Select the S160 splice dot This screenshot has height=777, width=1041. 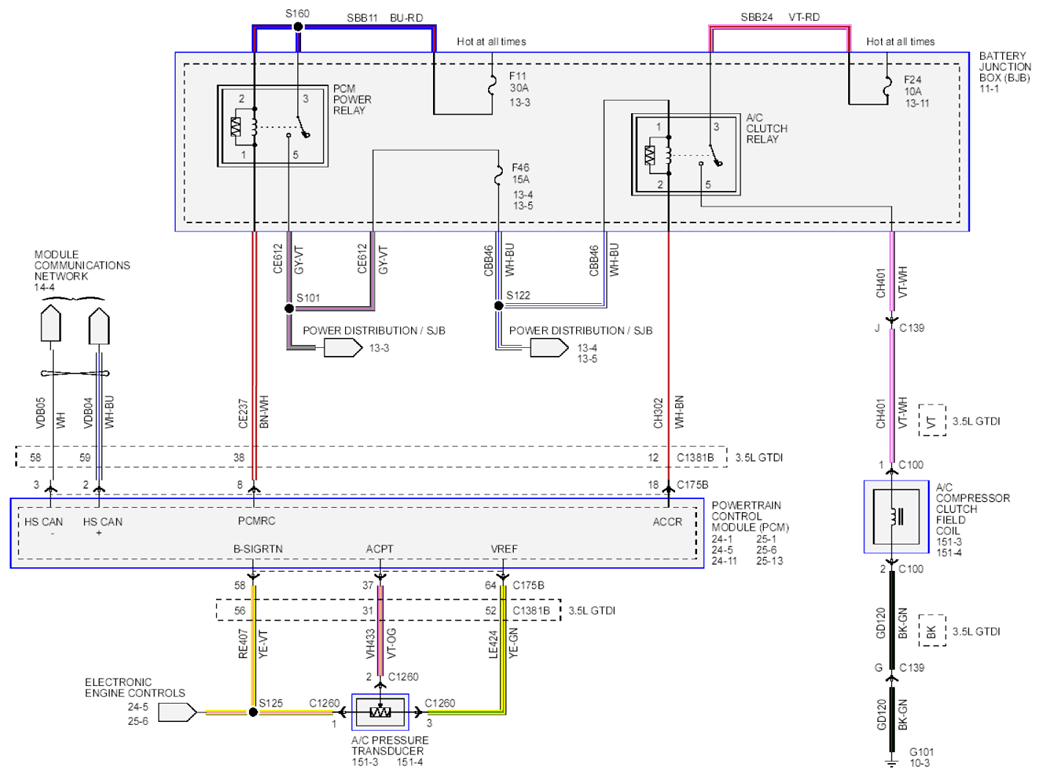tap(298, 27)
